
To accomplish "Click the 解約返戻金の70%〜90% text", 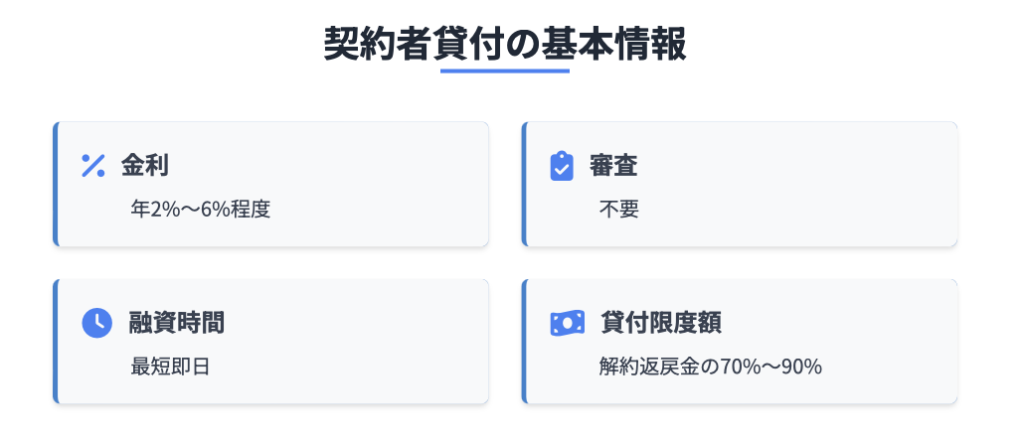I will click(710, 367).
